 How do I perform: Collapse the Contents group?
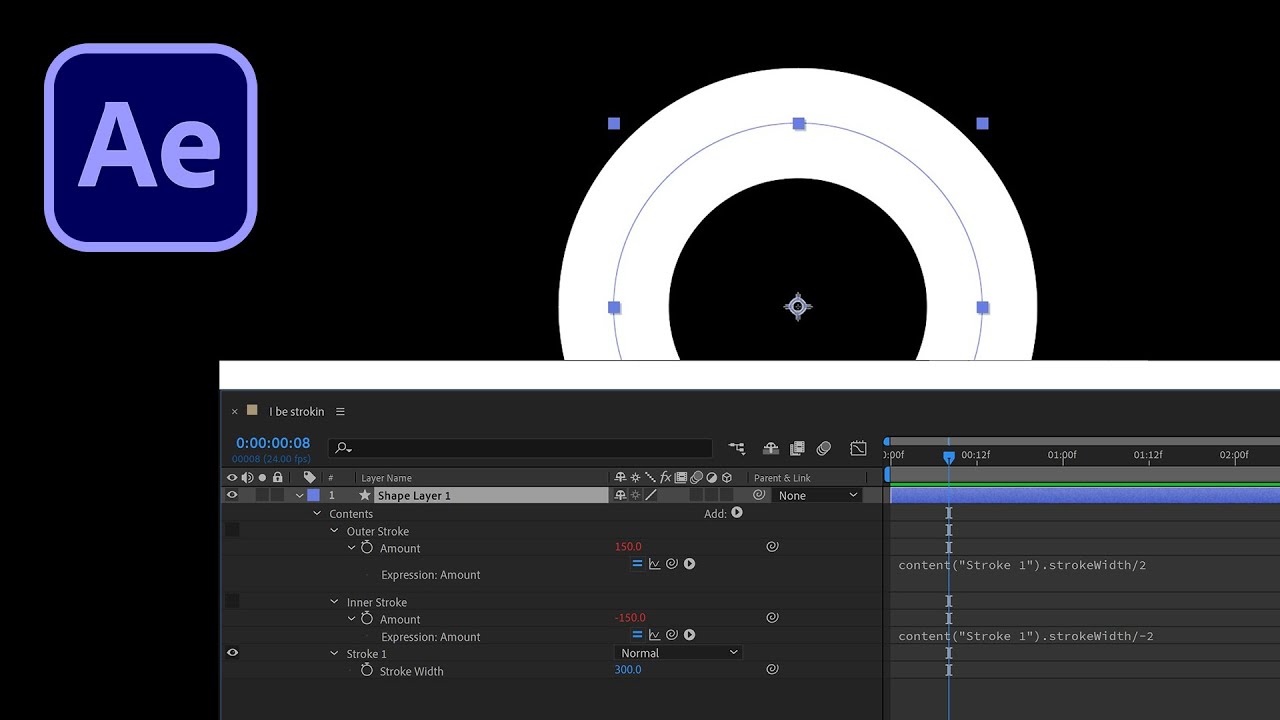(x=317, y=513)
